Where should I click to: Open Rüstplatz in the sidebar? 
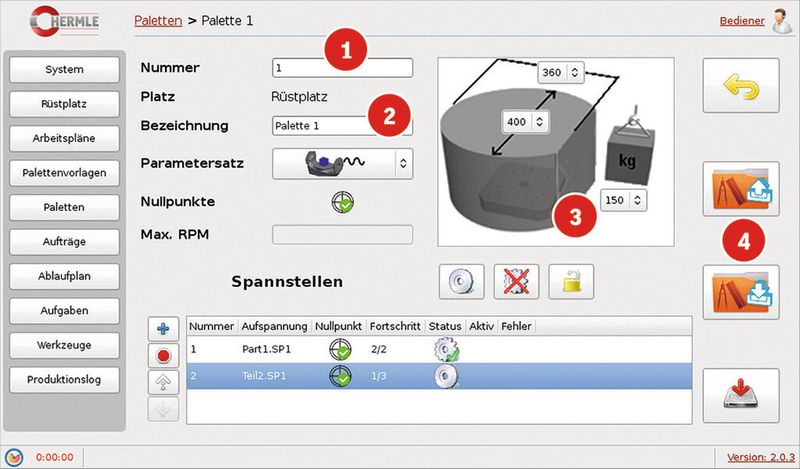[x=64, y=104]
